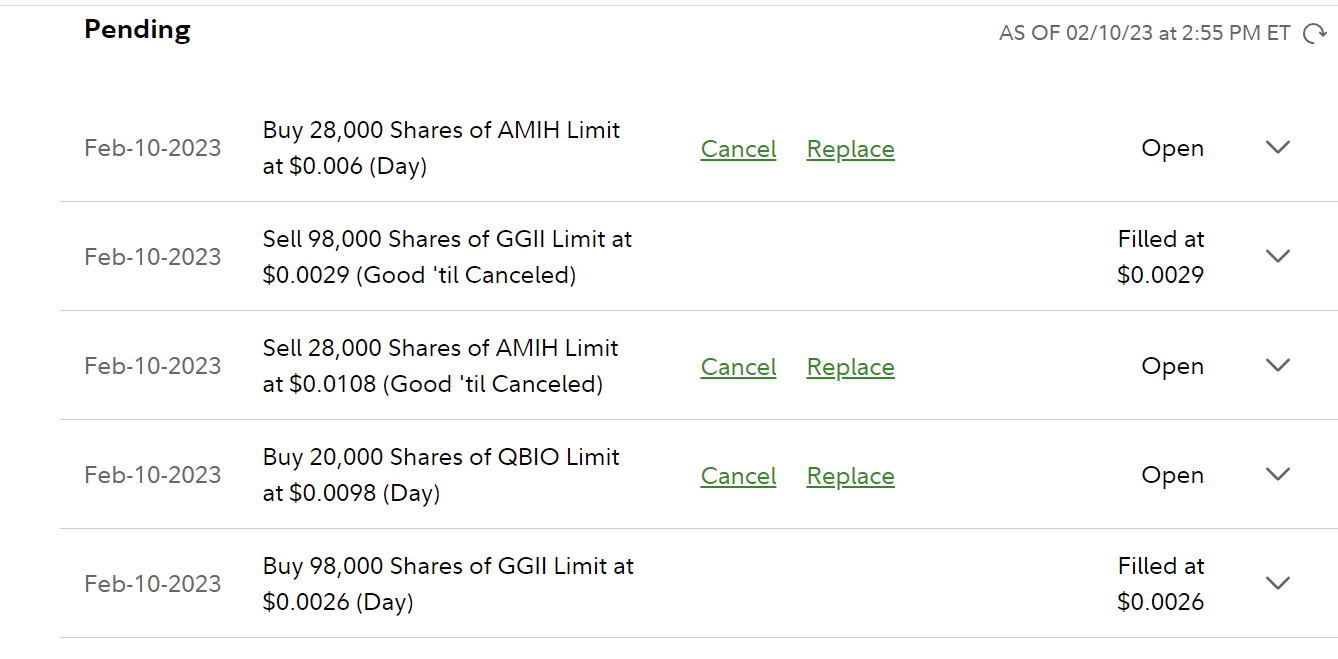Expand the Sell 28,000 AMIH order details

pos(1278,365)
